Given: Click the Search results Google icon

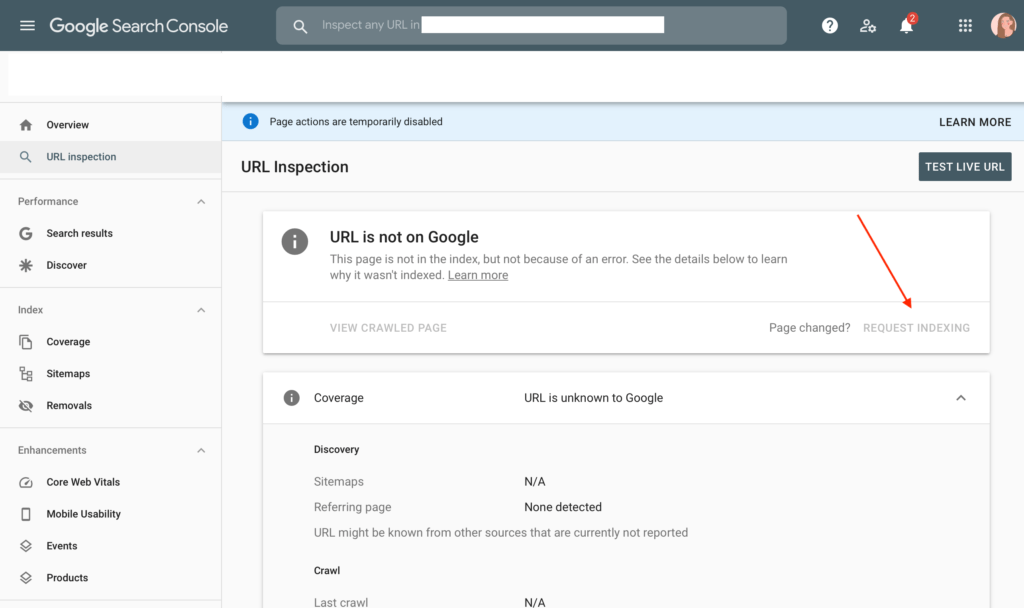Looking at the screenshot, I should [x=25, y=233].
